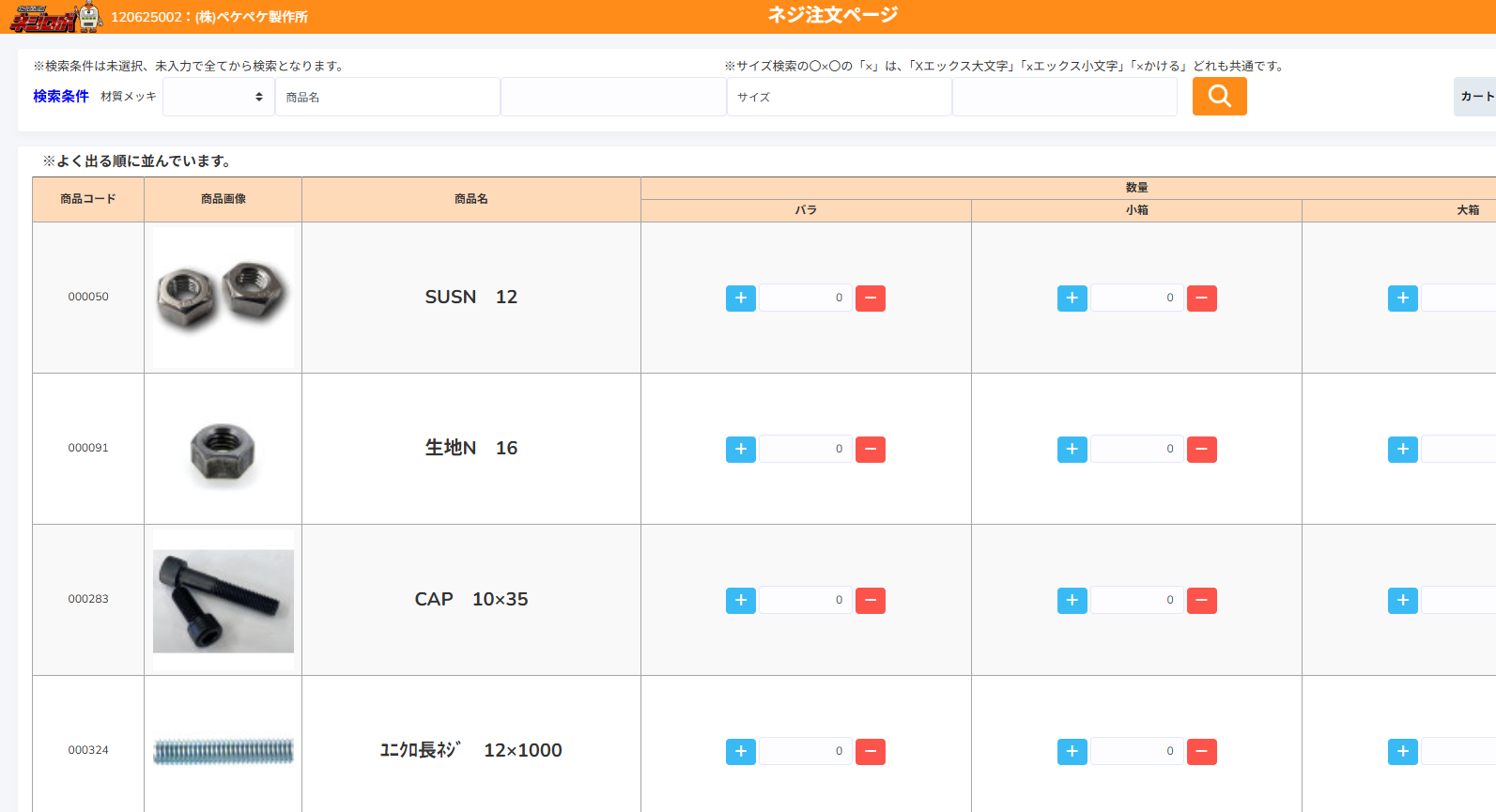Click the バラ quantity field for 生地N 16
Viewport: 1496px width, 812px height.
click(806, 450)
